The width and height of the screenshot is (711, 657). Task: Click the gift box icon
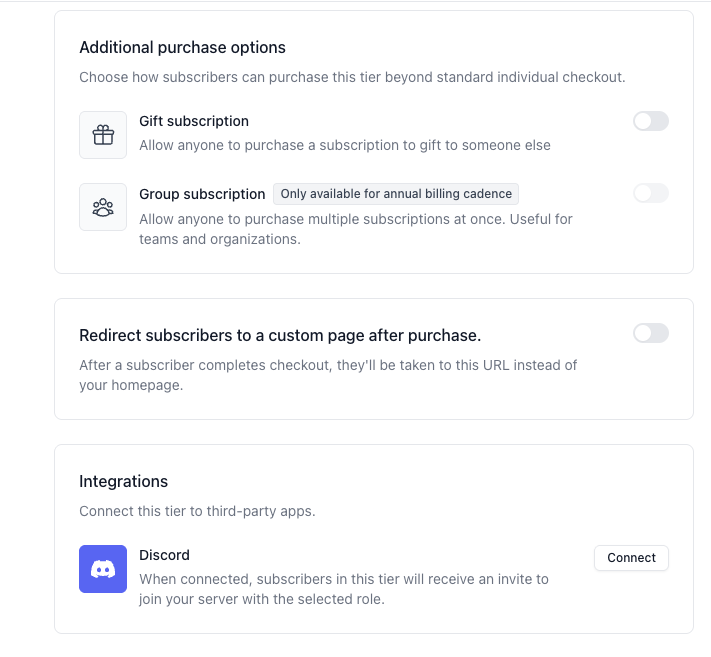coord(103,135)
